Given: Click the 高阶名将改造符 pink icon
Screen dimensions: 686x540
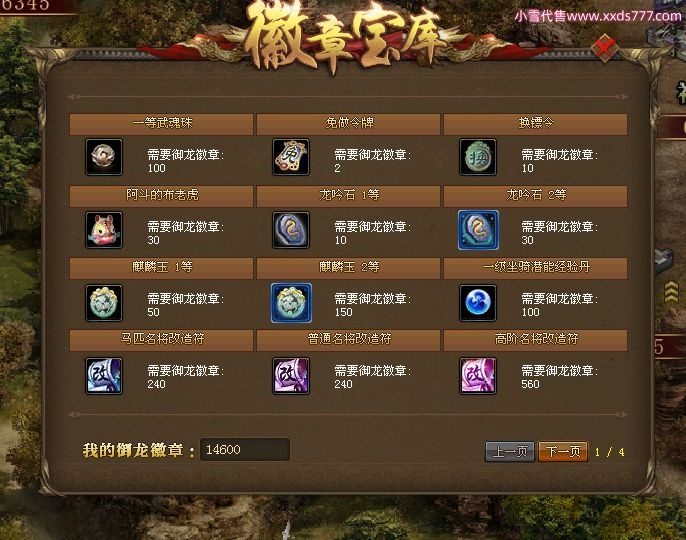Looking at the screenshot, I should tap(478, 376).
